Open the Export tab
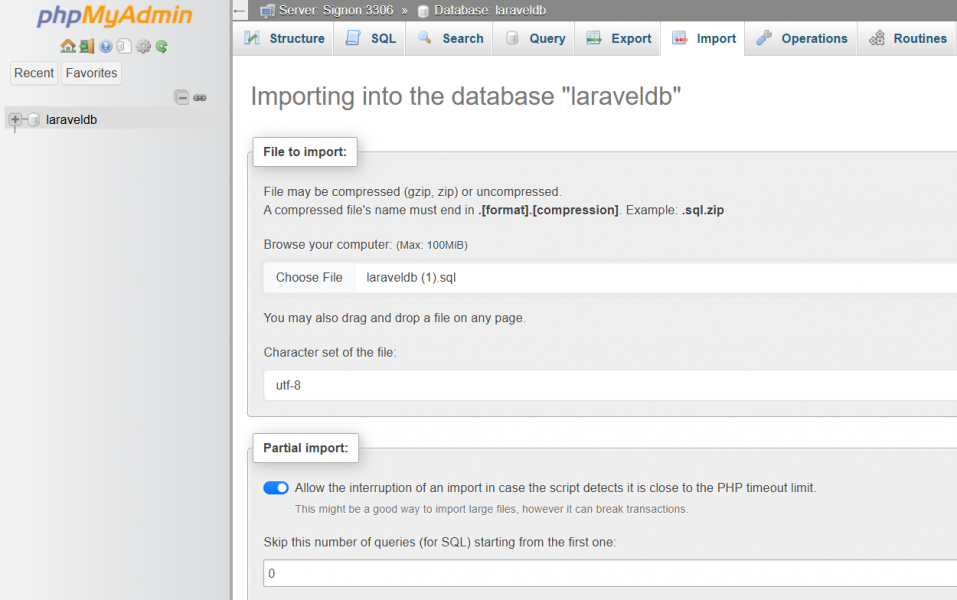957x600 pixels. coord(619,39)
